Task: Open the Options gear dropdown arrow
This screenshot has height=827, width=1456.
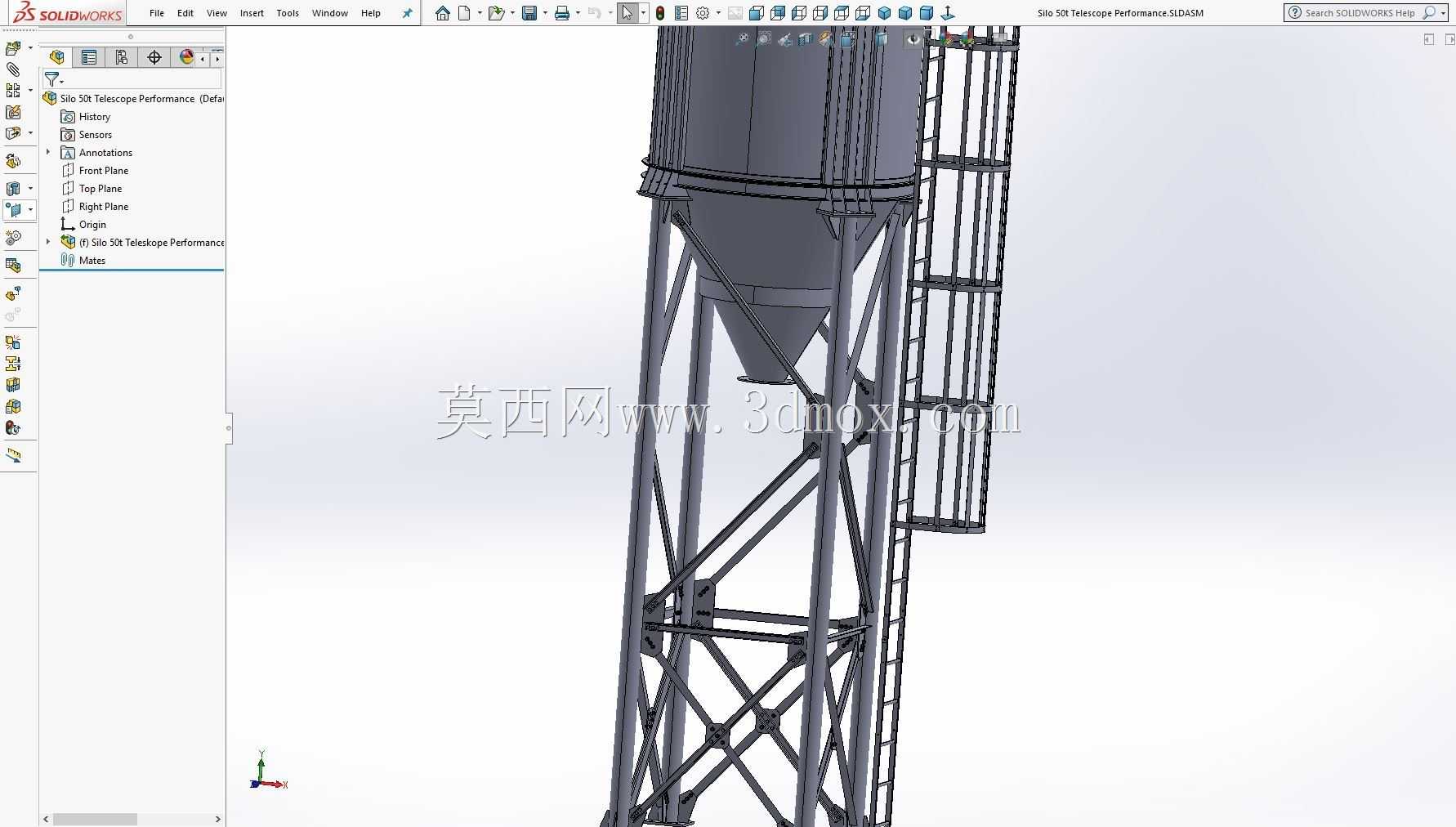Action: click(x=718, y=13)
